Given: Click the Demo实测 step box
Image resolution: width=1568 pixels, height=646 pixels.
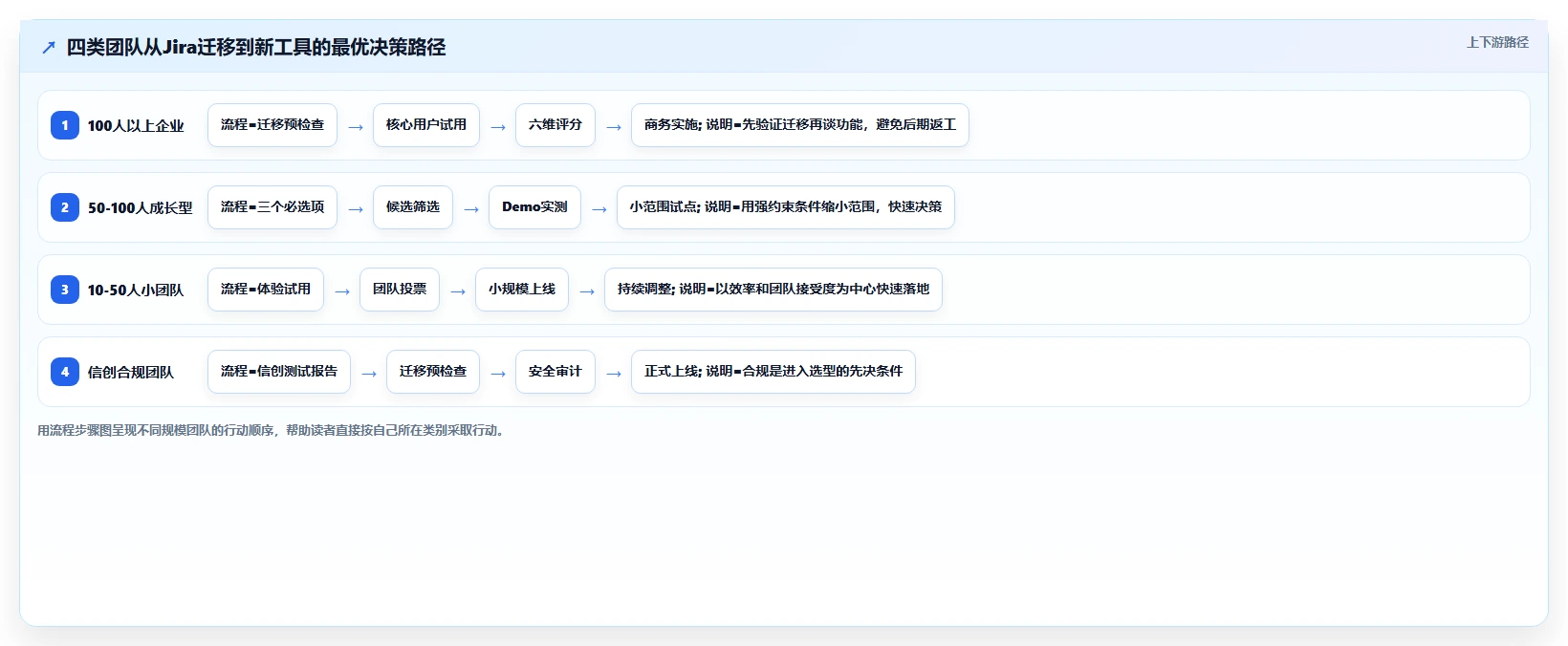Looking at the screenshot, I should pyautogui.click(x=534, y=207).
